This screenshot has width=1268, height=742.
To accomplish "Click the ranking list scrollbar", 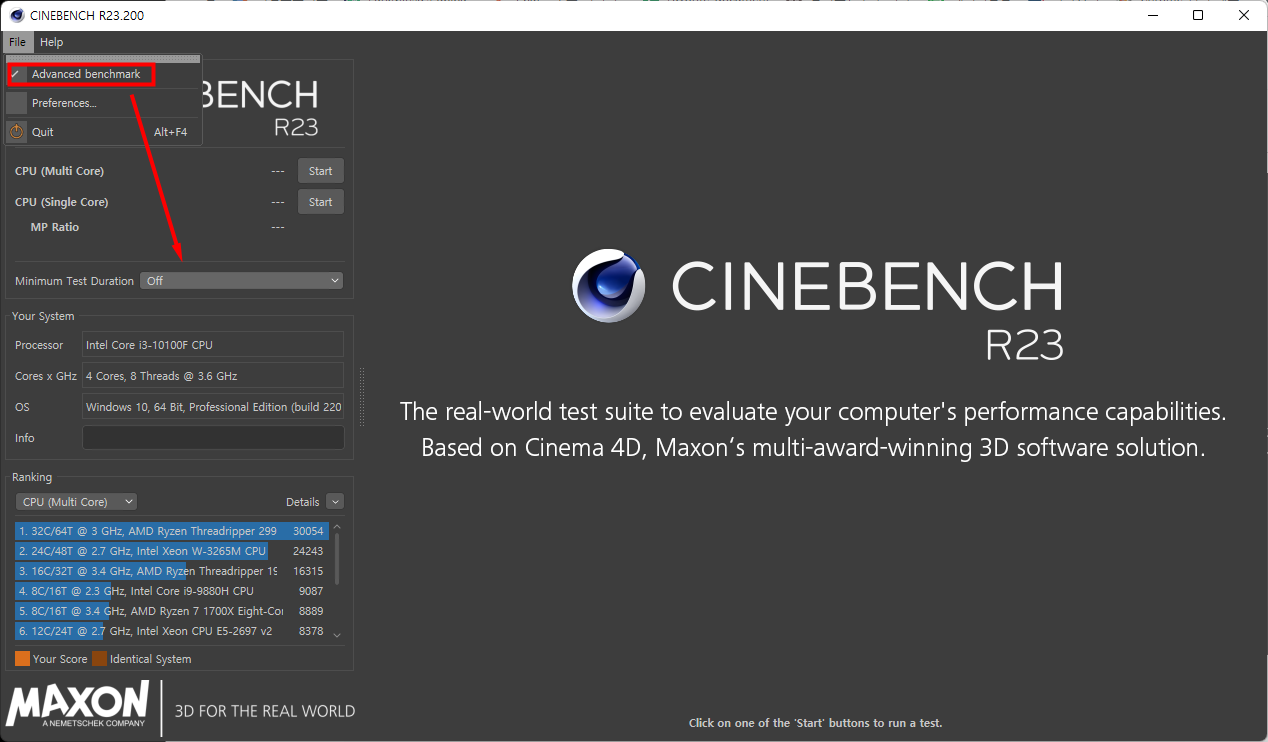I will pyautogui.click(x=337, y=558).
